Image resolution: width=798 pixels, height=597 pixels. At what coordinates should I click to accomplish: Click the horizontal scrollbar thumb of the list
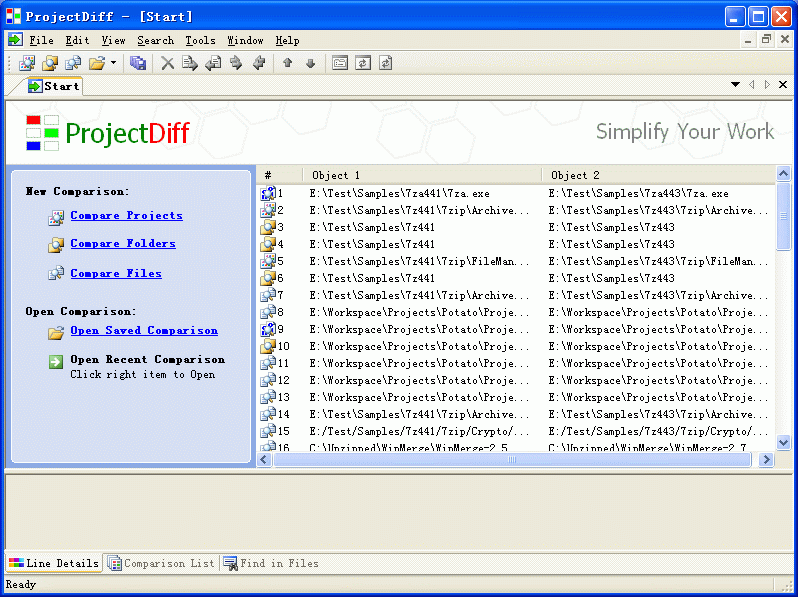[512, 460]
